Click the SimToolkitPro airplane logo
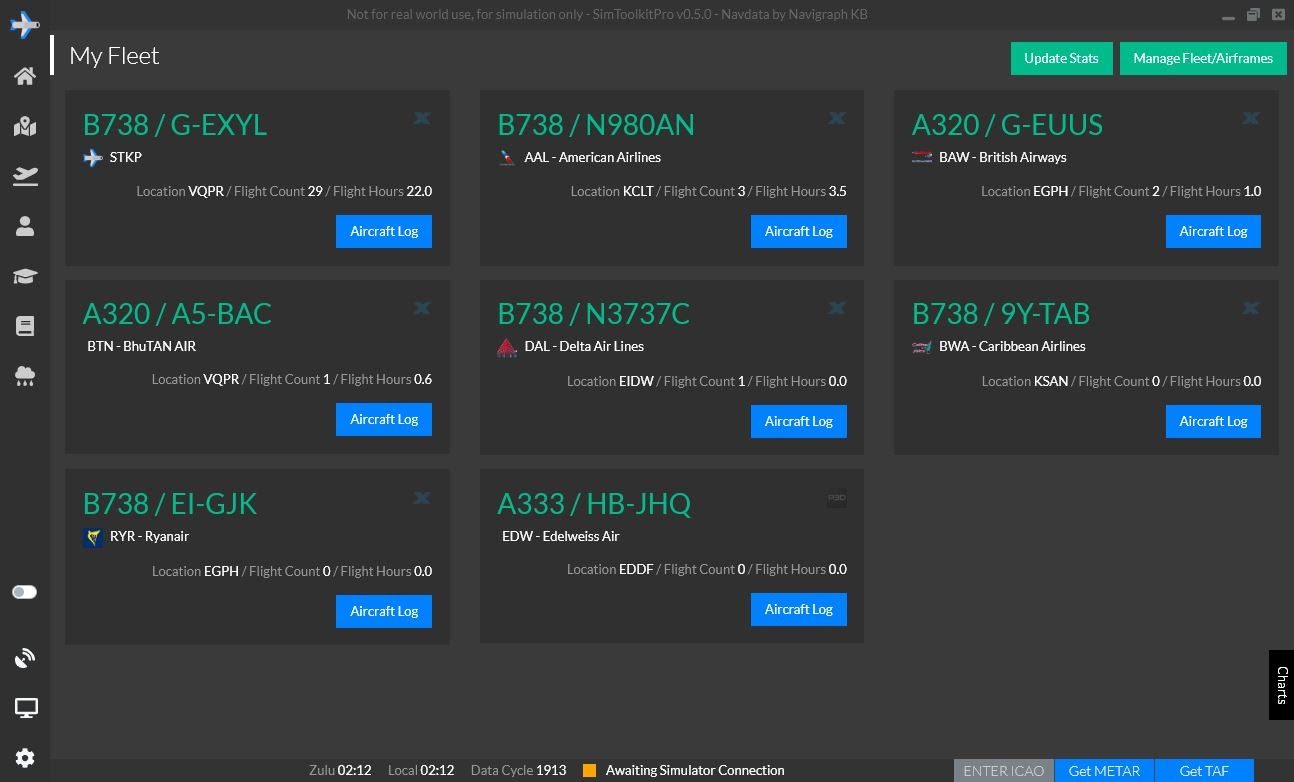 point(25,24)
